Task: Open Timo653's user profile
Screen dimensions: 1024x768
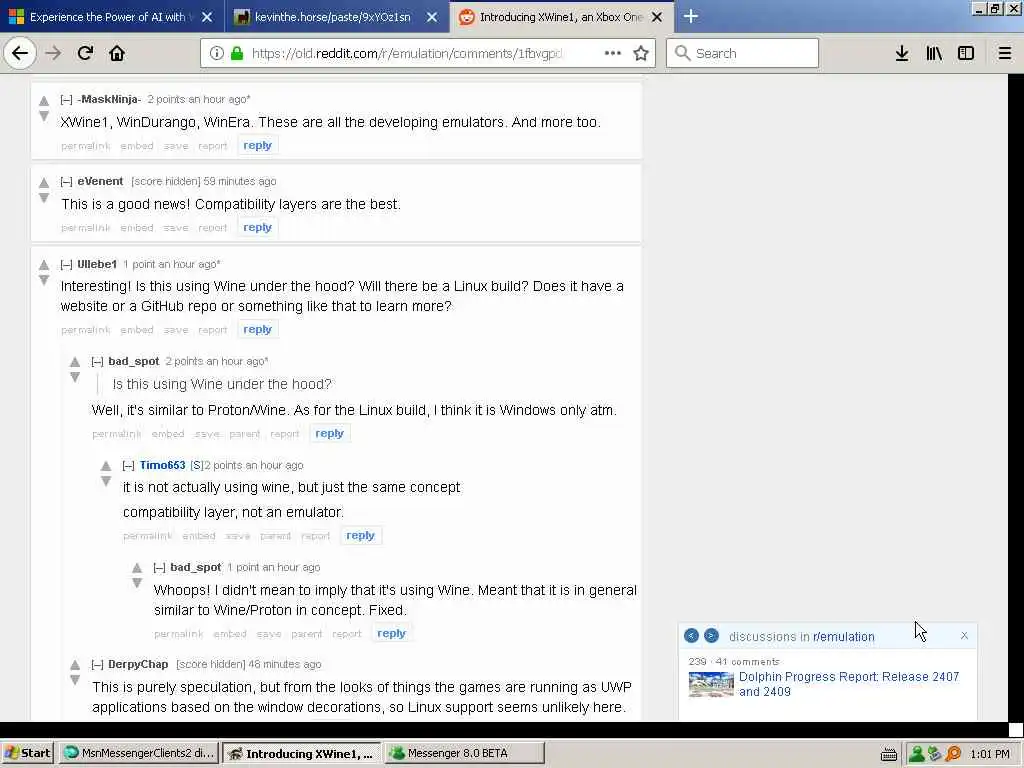Action: click(x=163, y=465)
